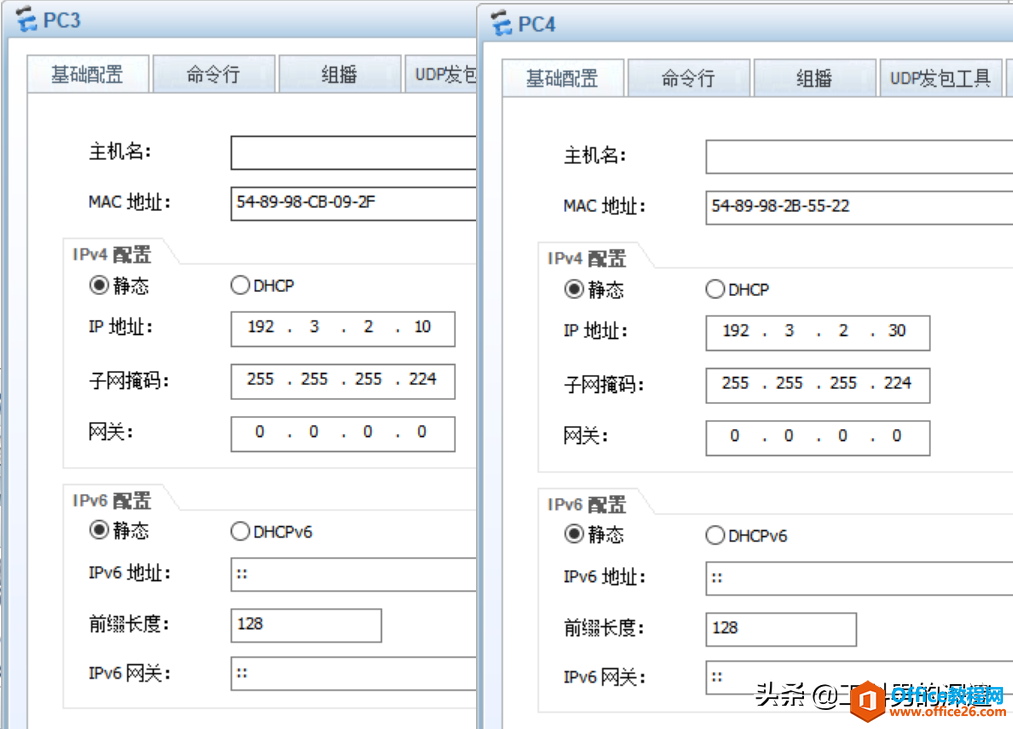Select IPv4 静态 radio in PC4
Screen dimensions: 1013x729
tap(574, 289)
